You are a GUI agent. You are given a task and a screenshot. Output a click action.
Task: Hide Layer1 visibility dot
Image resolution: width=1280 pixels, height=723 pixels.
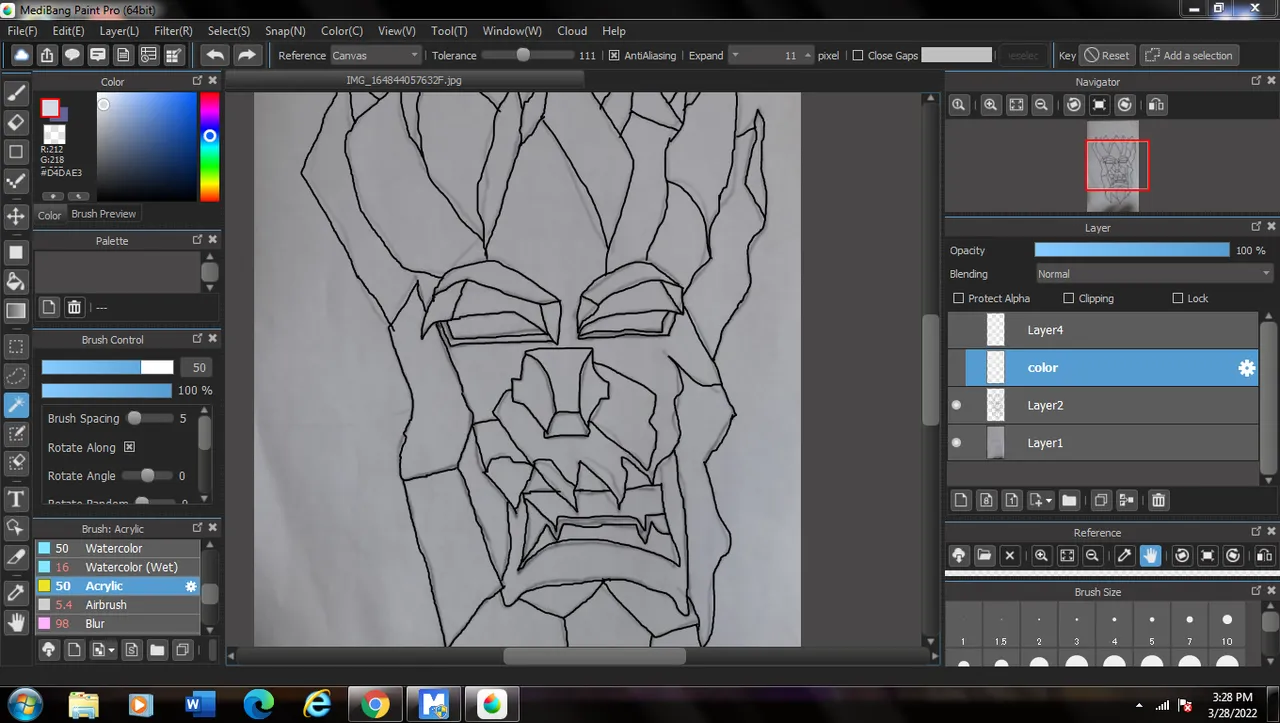956,443
